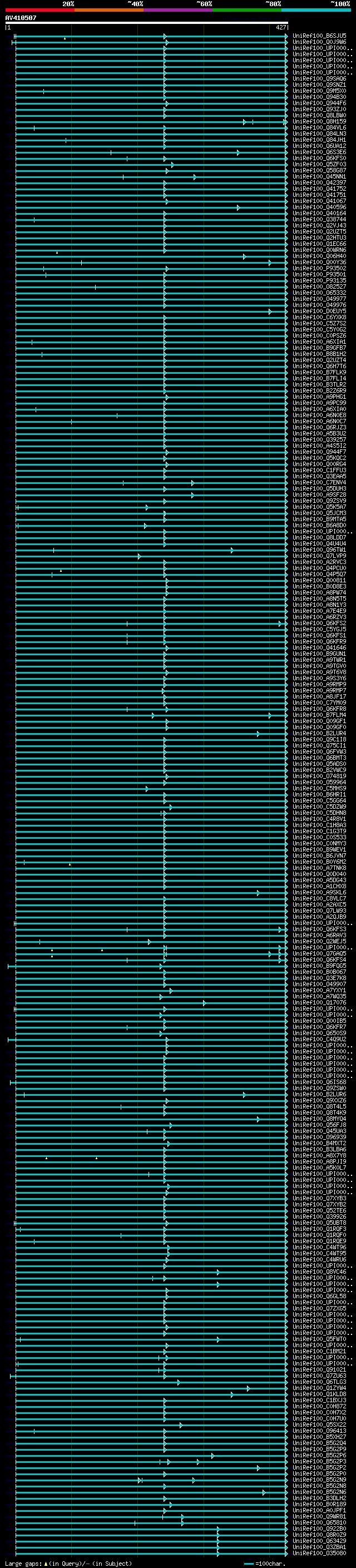Open hit UniRef100_Q94B30

(319, 97)
